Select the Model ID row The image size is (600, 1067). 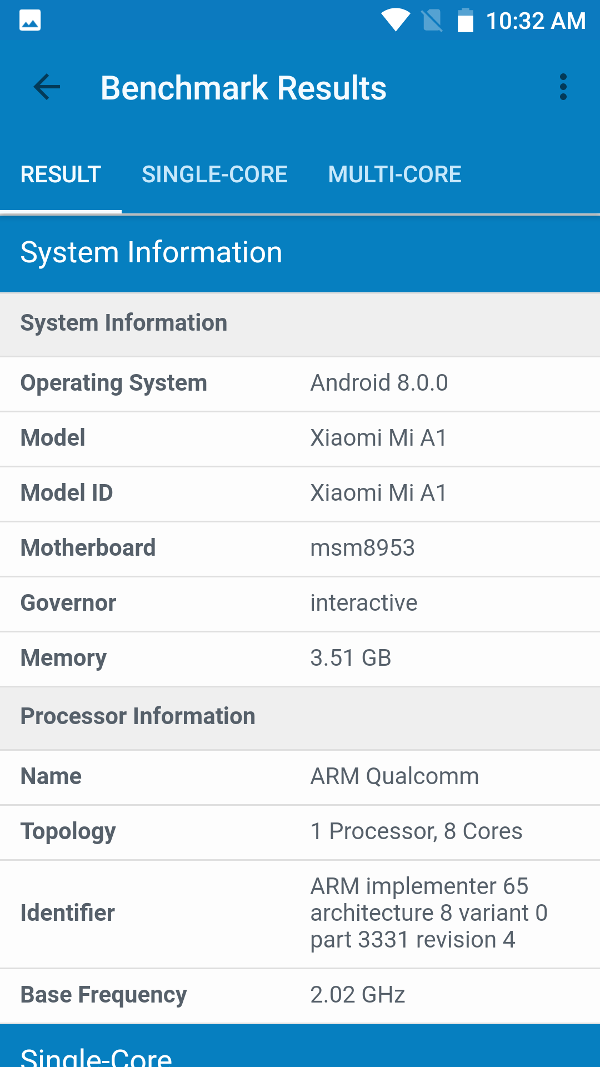(x=300, y=493)
